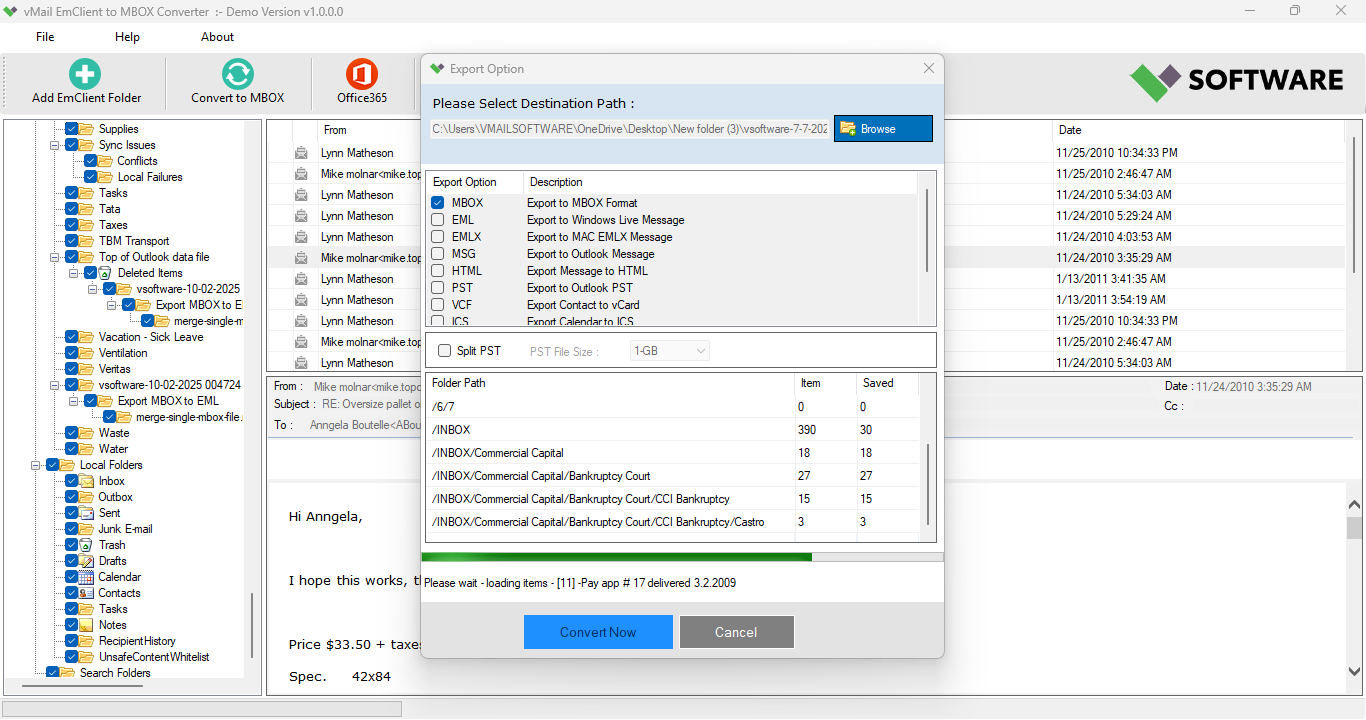The width and height of the screenshot is (1366, 720).
Task: Check the VCF export option
Action: [438, 305]
